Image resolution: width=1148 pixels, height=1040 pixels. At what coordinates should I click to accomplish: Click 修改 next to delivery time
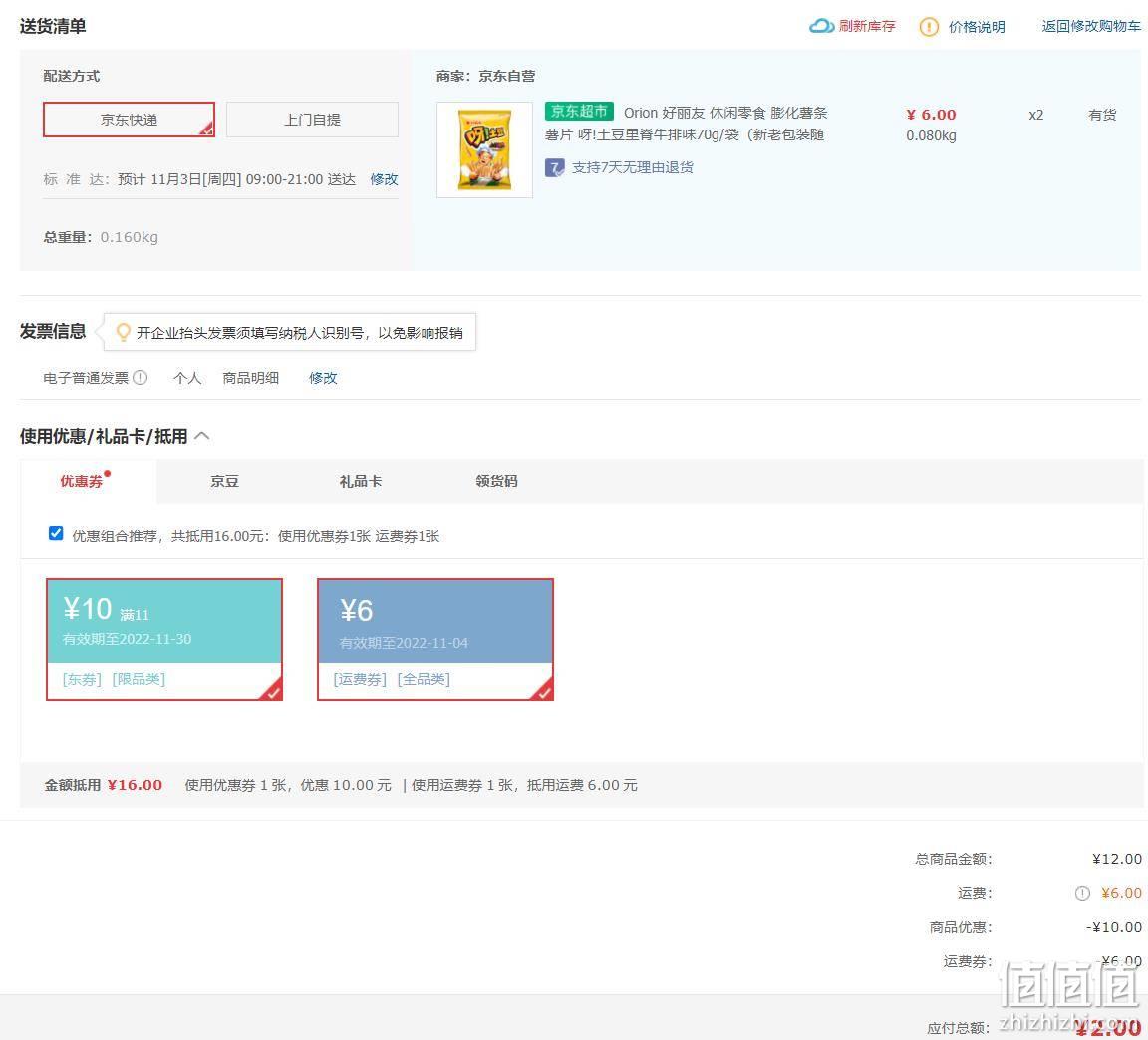click(384, 179)
